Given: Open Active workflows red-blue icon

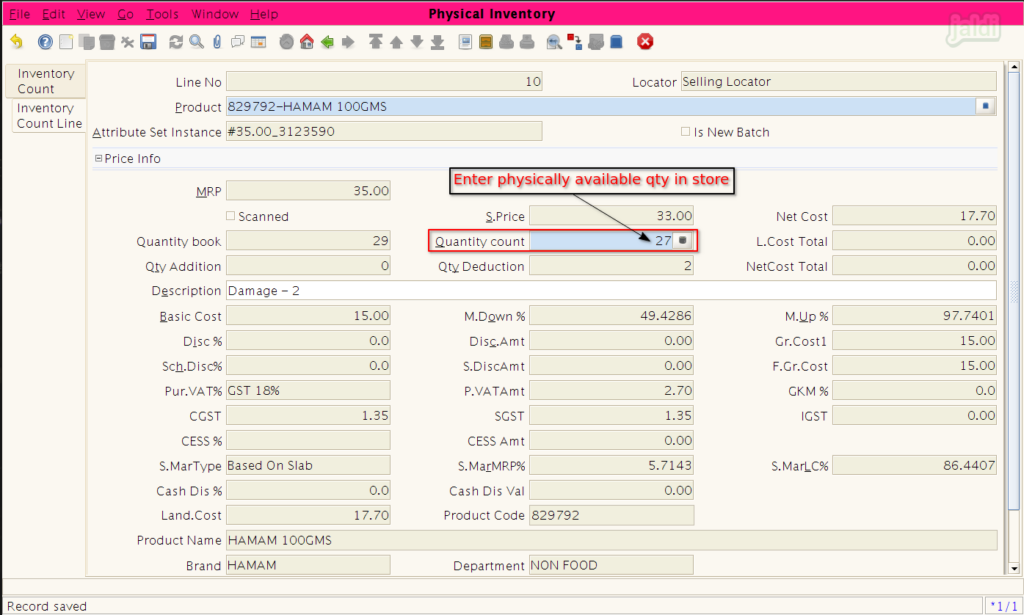Looking at the screenshot, I should [x=575, y=42].
